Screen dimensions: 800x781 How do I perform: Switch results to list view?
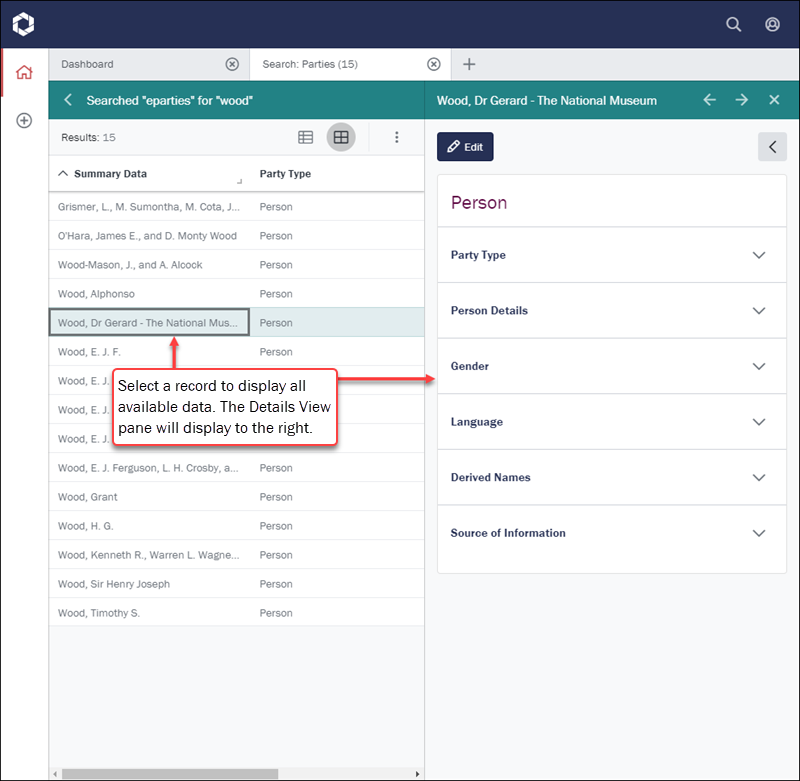coord(306,137)
